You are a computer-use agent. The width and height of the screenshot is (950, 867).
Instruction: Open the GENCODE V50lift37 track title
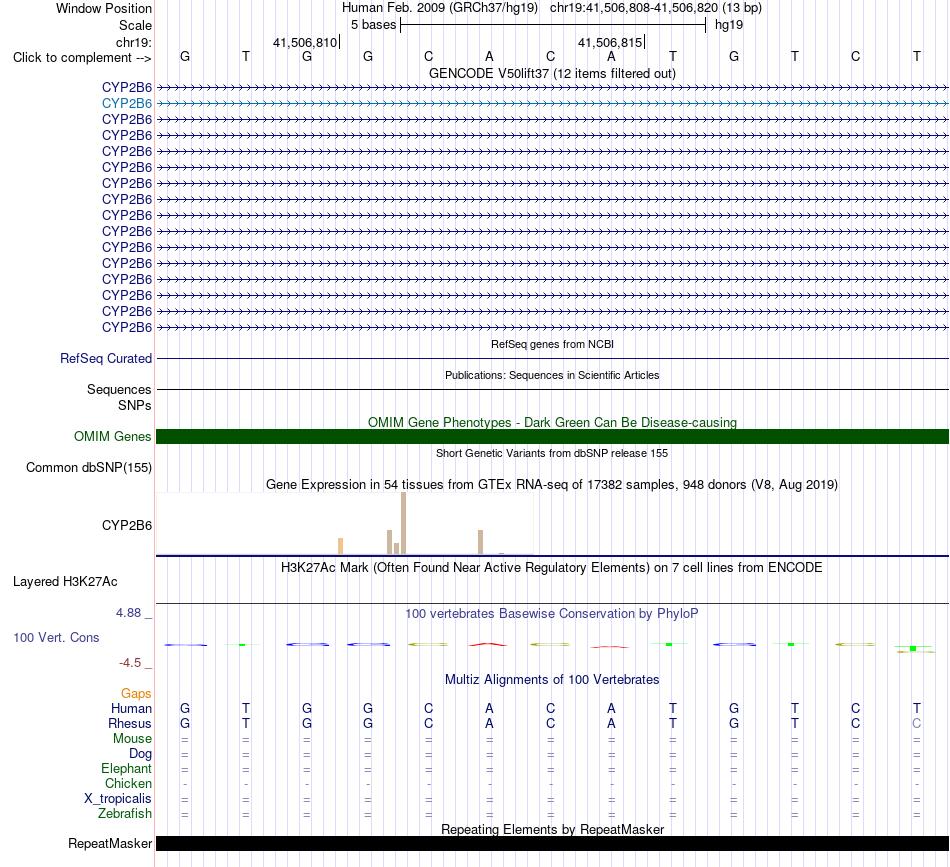point(552,73)
